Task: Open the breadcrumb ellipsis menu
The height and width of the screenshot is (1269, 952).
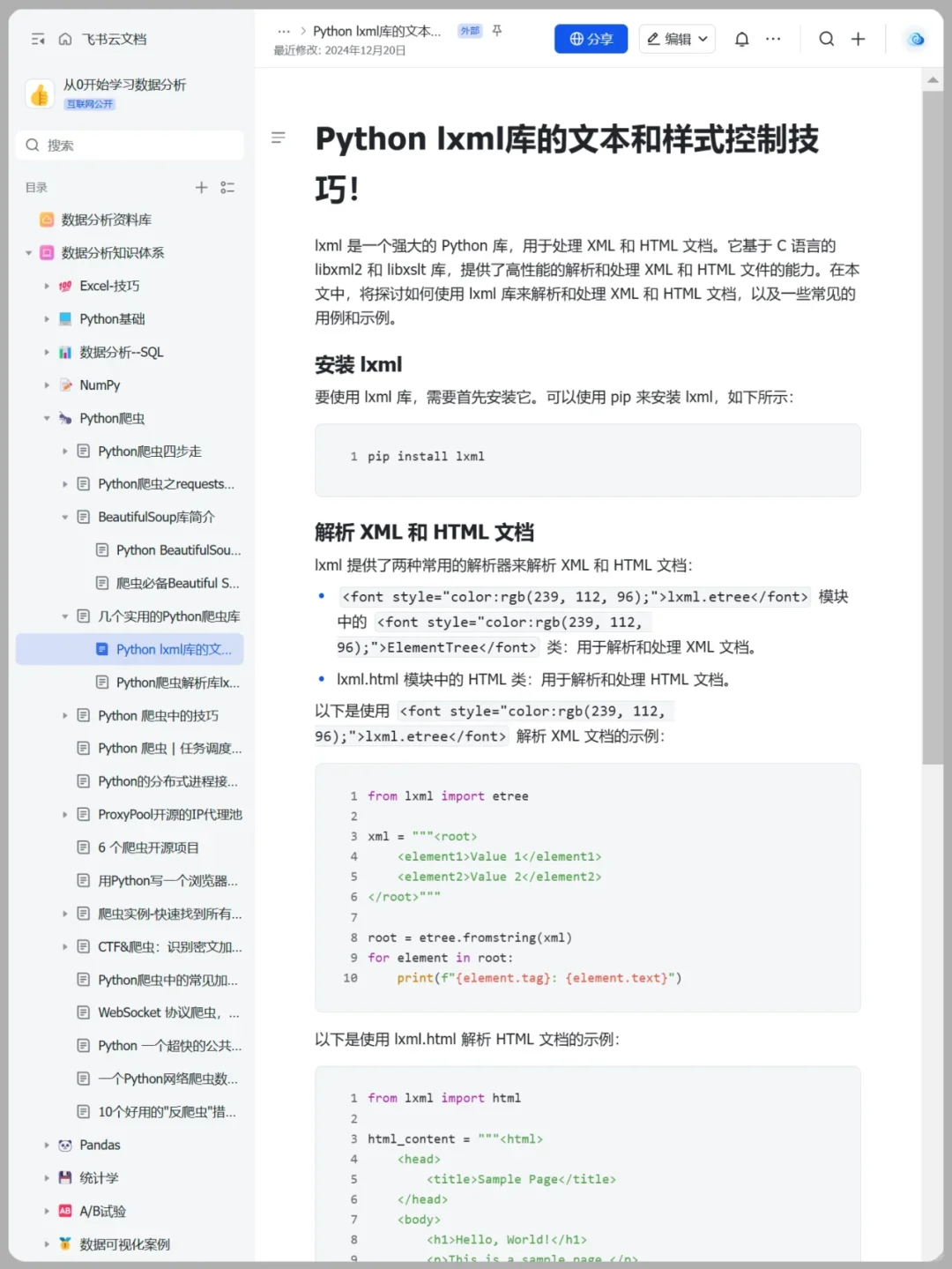Action: tap(284, 29)
